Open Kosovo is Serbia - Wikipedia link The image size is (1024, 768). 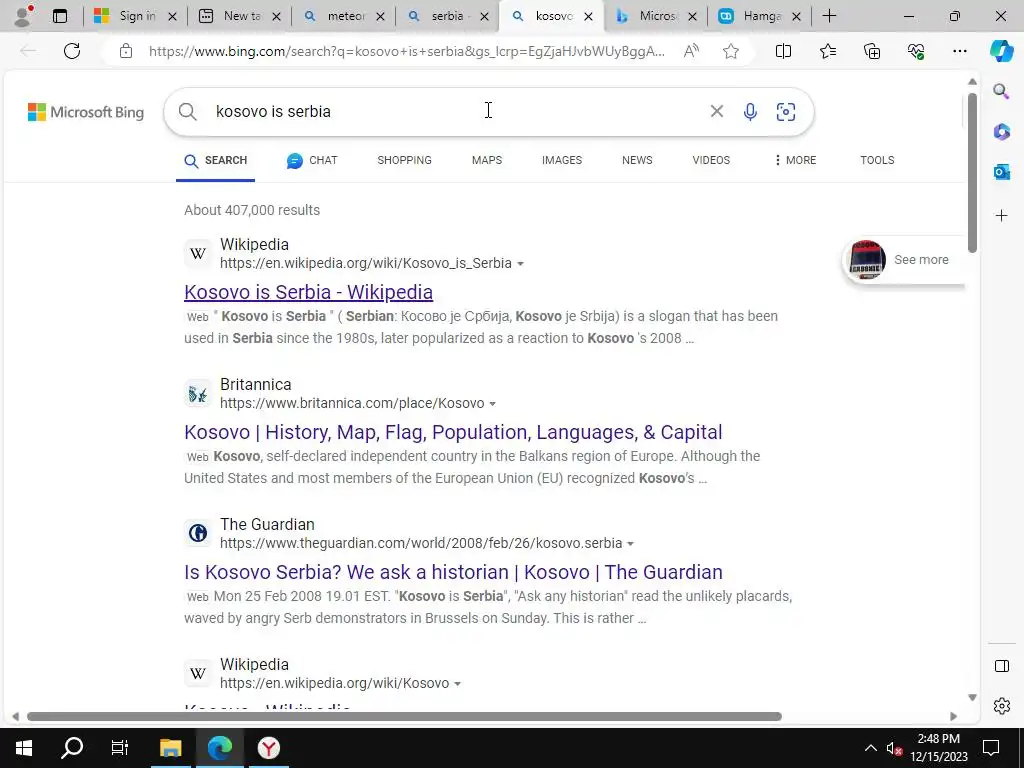(x=308, y=292)
